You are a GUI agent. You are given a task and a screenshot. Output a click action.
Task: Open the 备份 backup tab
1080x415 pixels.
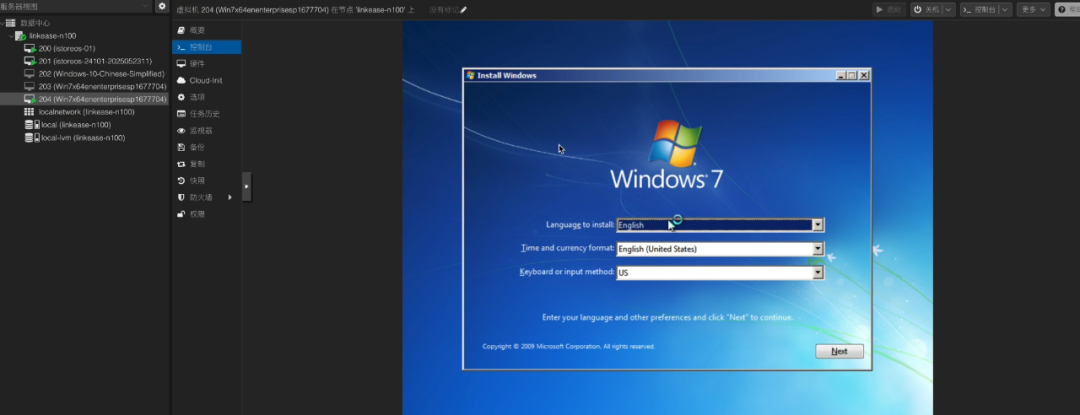(x=207, y=147)
